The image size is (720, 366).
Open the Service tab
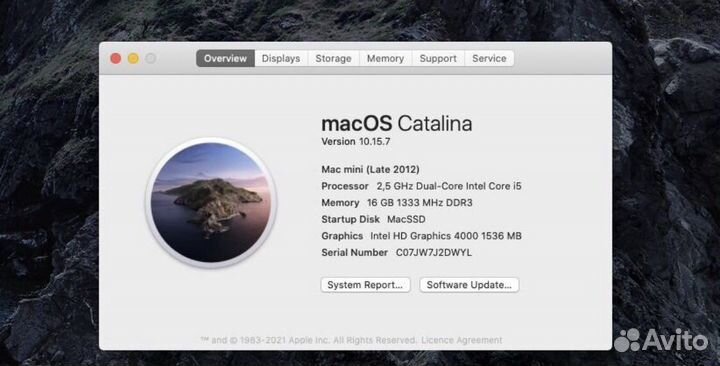click(489, 58)
